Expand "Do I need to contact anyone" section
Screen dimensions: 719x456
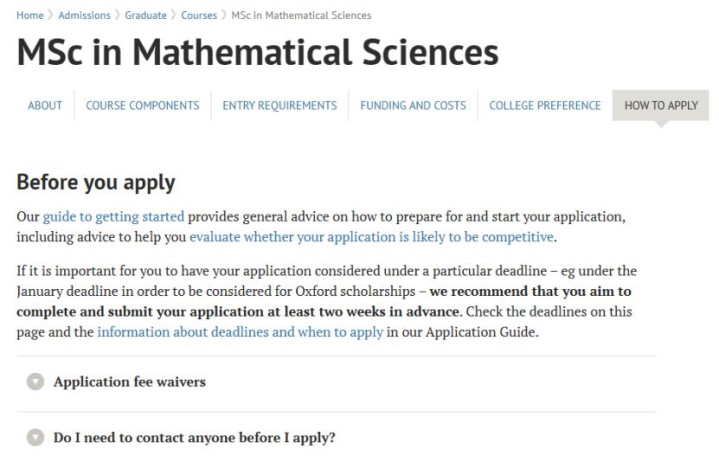[x=194, y=437]
